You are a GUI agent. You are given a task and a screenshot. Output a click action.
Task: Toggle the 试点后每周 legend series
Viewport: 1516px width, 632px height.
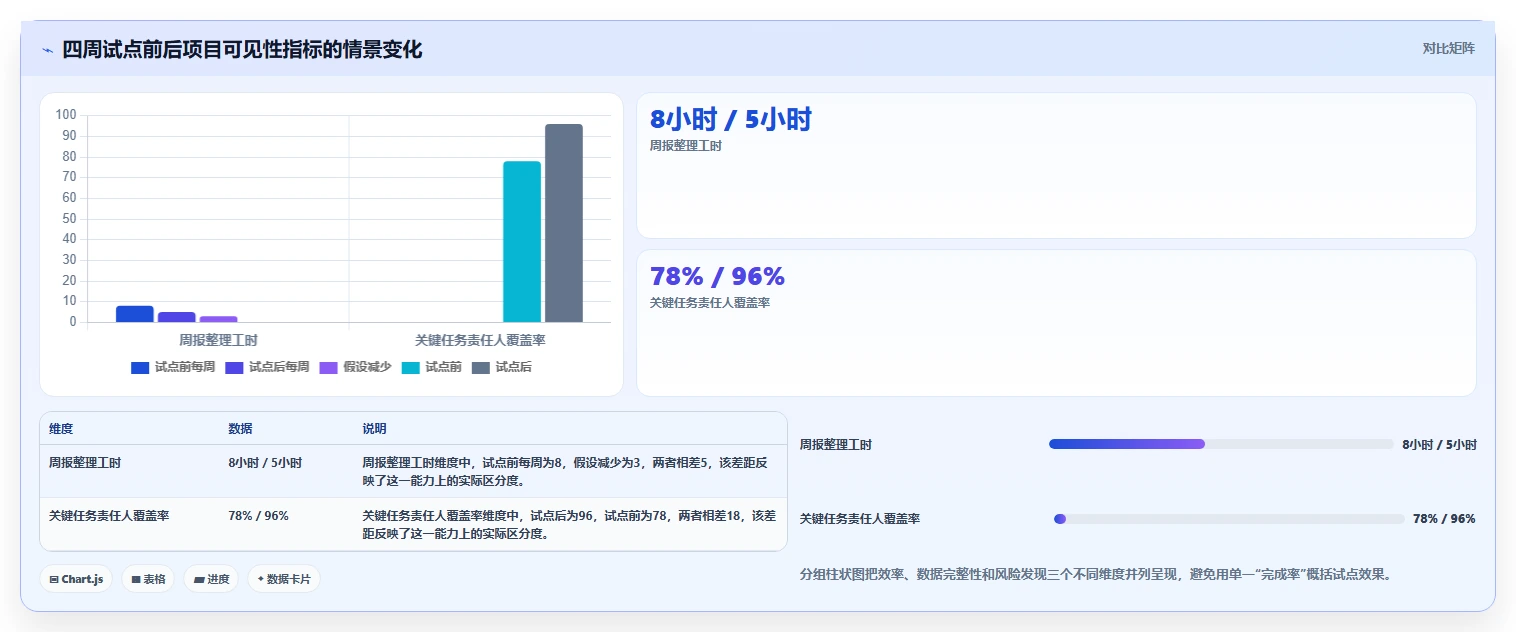[x=267, y=367]
